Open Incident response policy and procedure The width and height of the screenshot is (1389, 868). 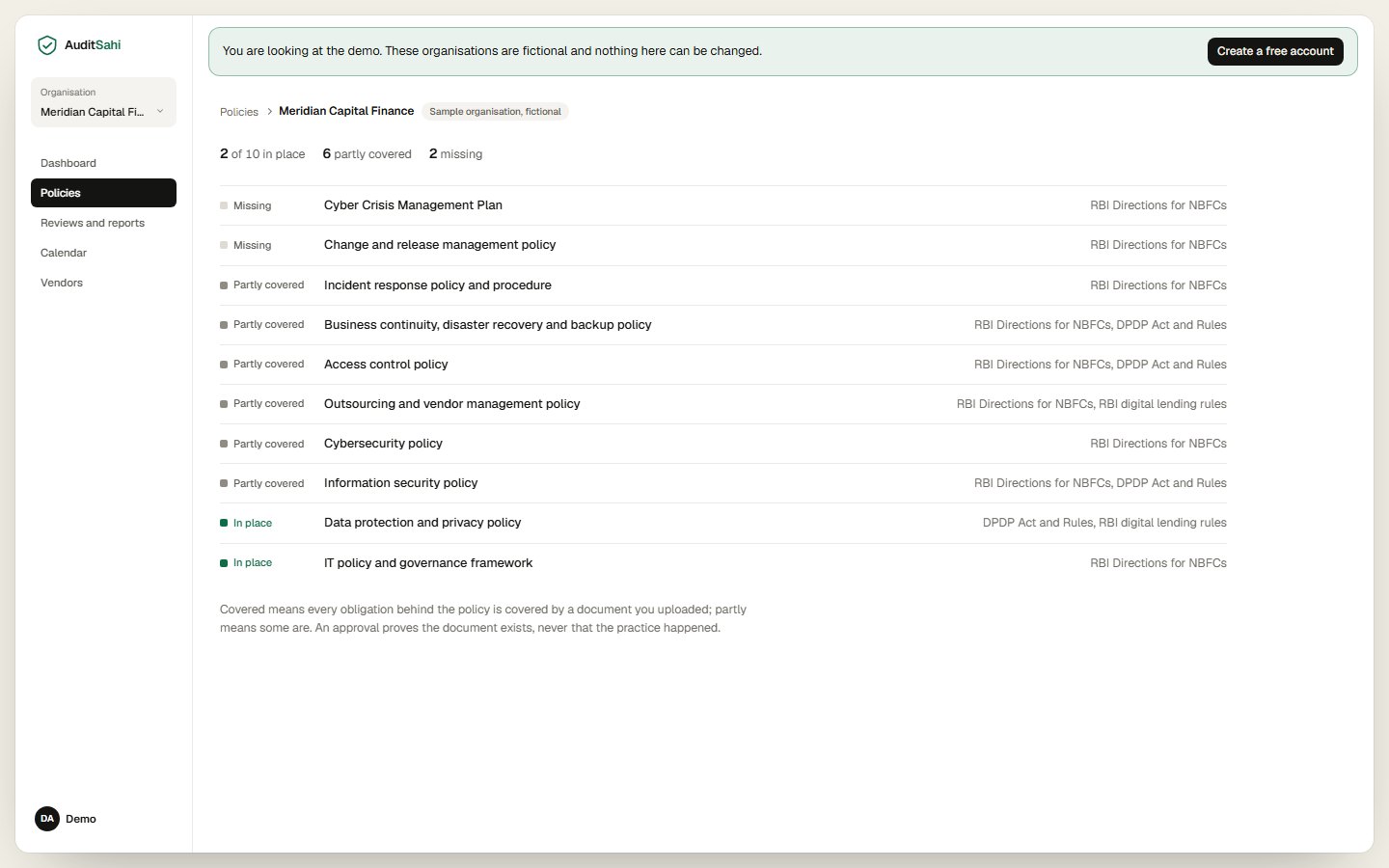723,285
